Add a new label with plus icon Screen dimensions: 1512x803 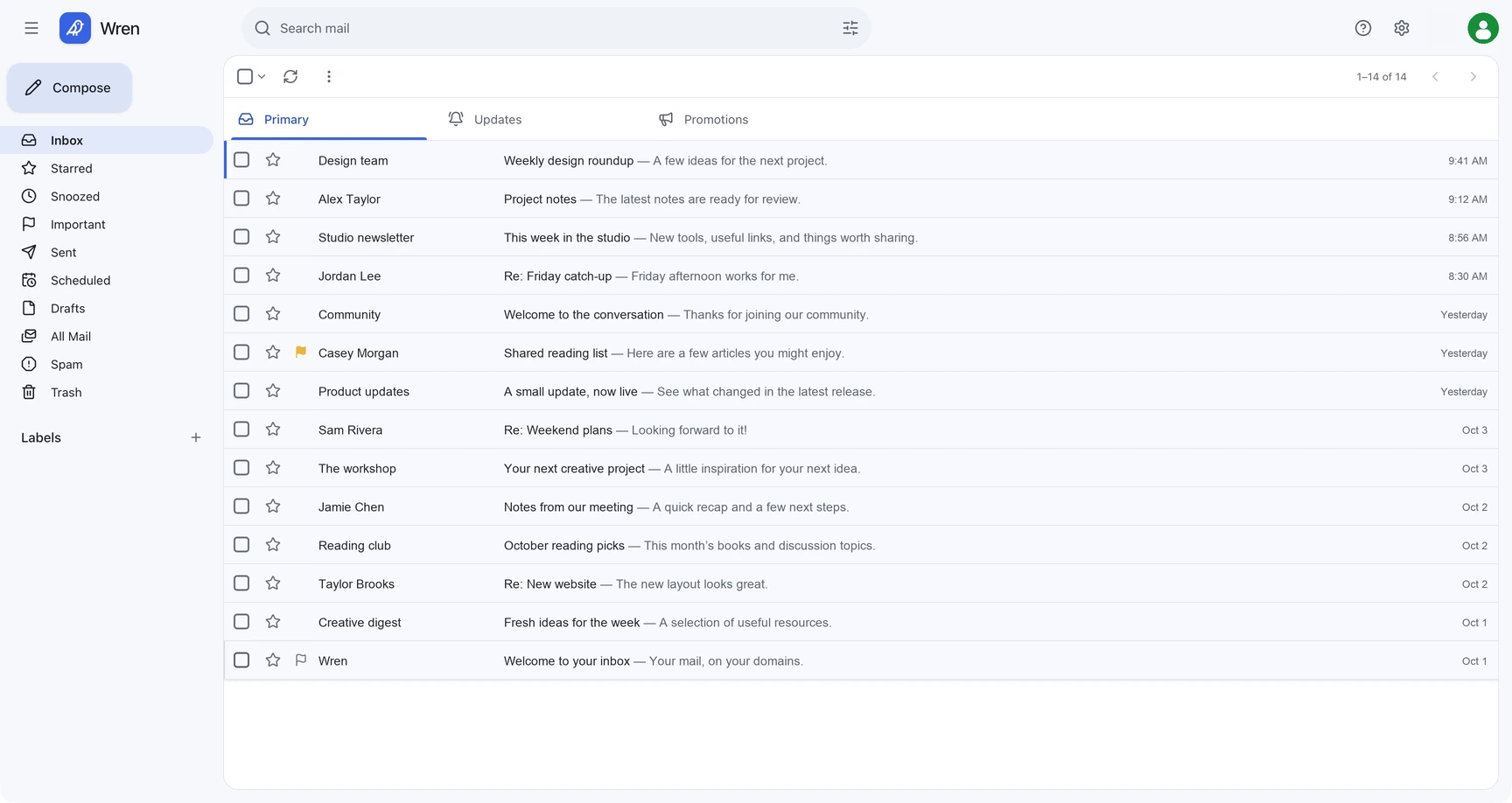click(196, 437)
